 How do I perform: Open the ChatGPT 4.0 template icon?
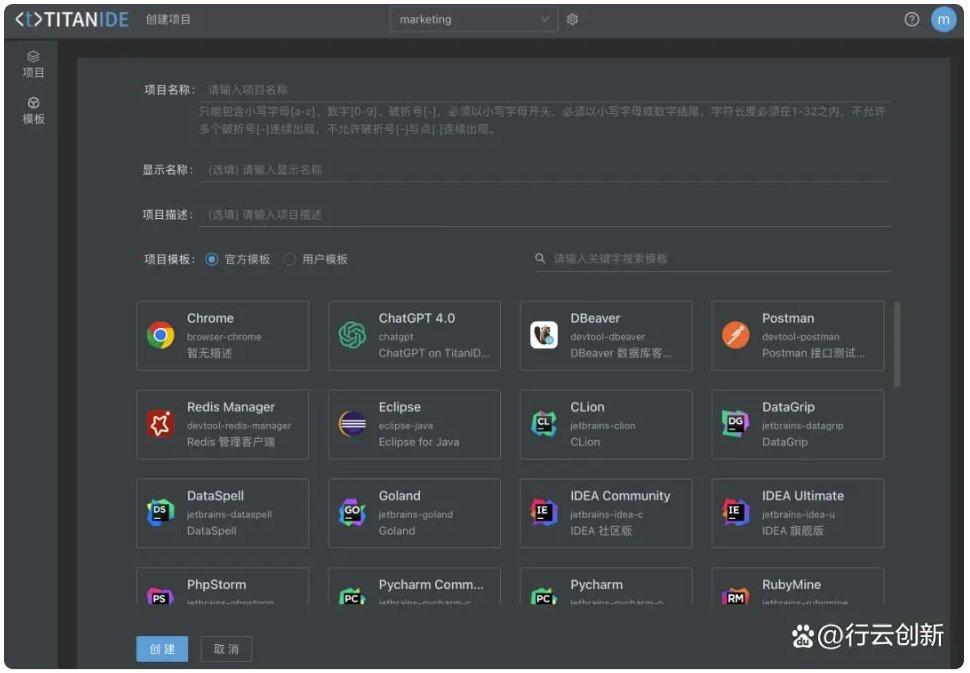pyautogui.click(x=352, y=334)
